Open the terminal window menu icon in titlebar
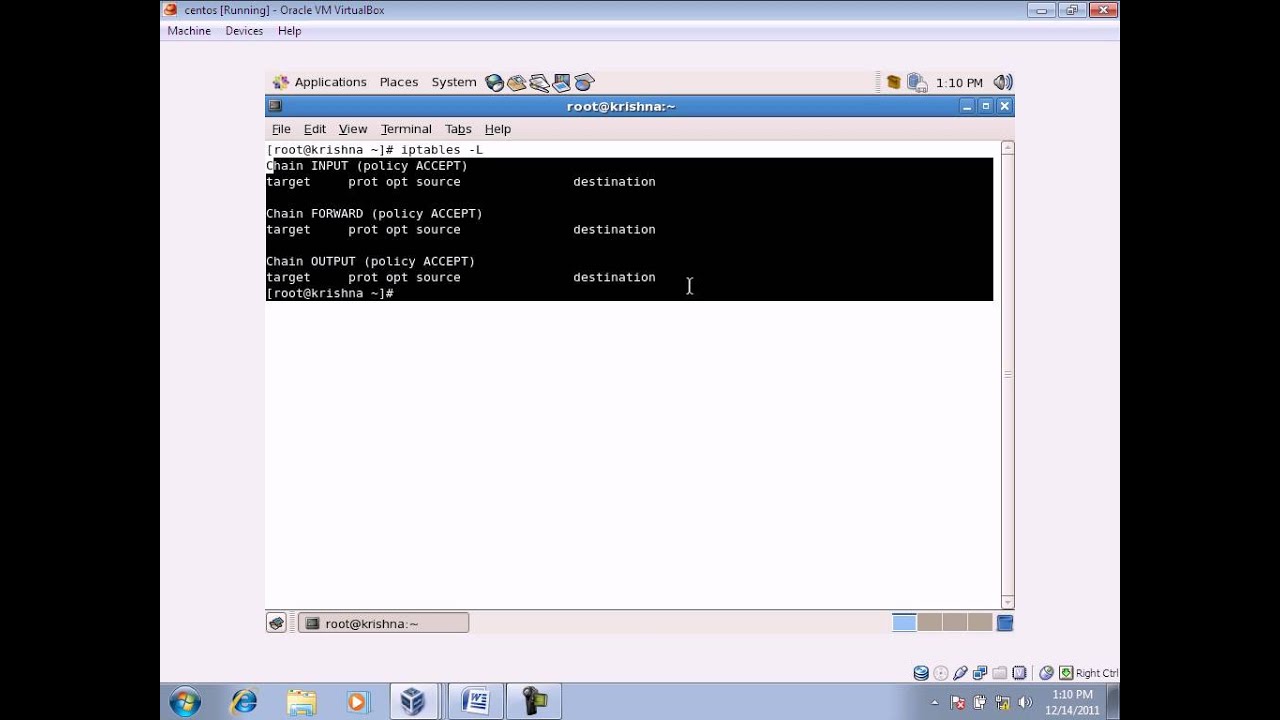This screenshot has height=720, width=1280. (x=275, y=106)
